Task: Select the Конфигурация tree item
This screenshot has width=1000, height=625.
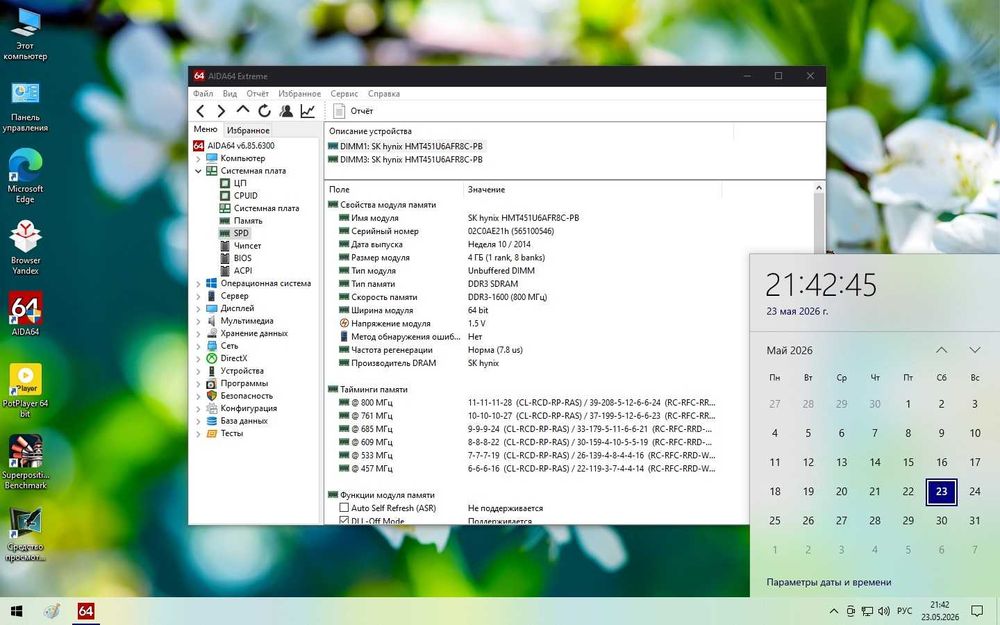Action: click(249, 408)
